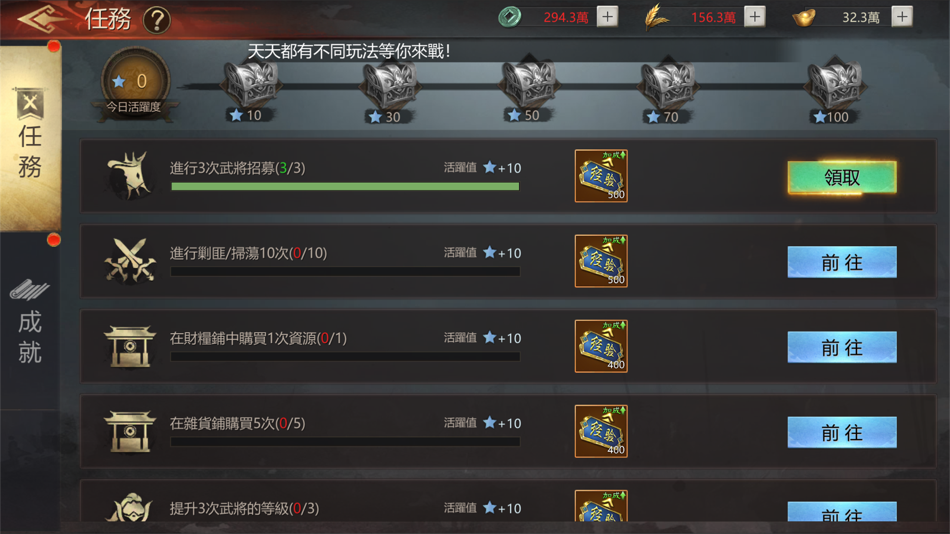Viewport: 950px width, 534px height.
Task: Select the 任務 tab in sidebar
Action: click(30, 136)
